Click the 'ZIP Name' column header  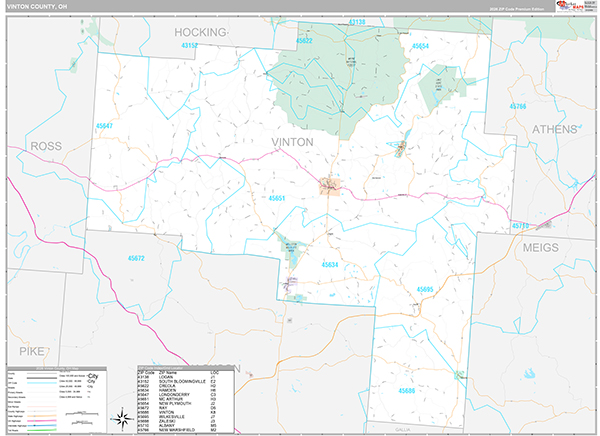(168, 372)
